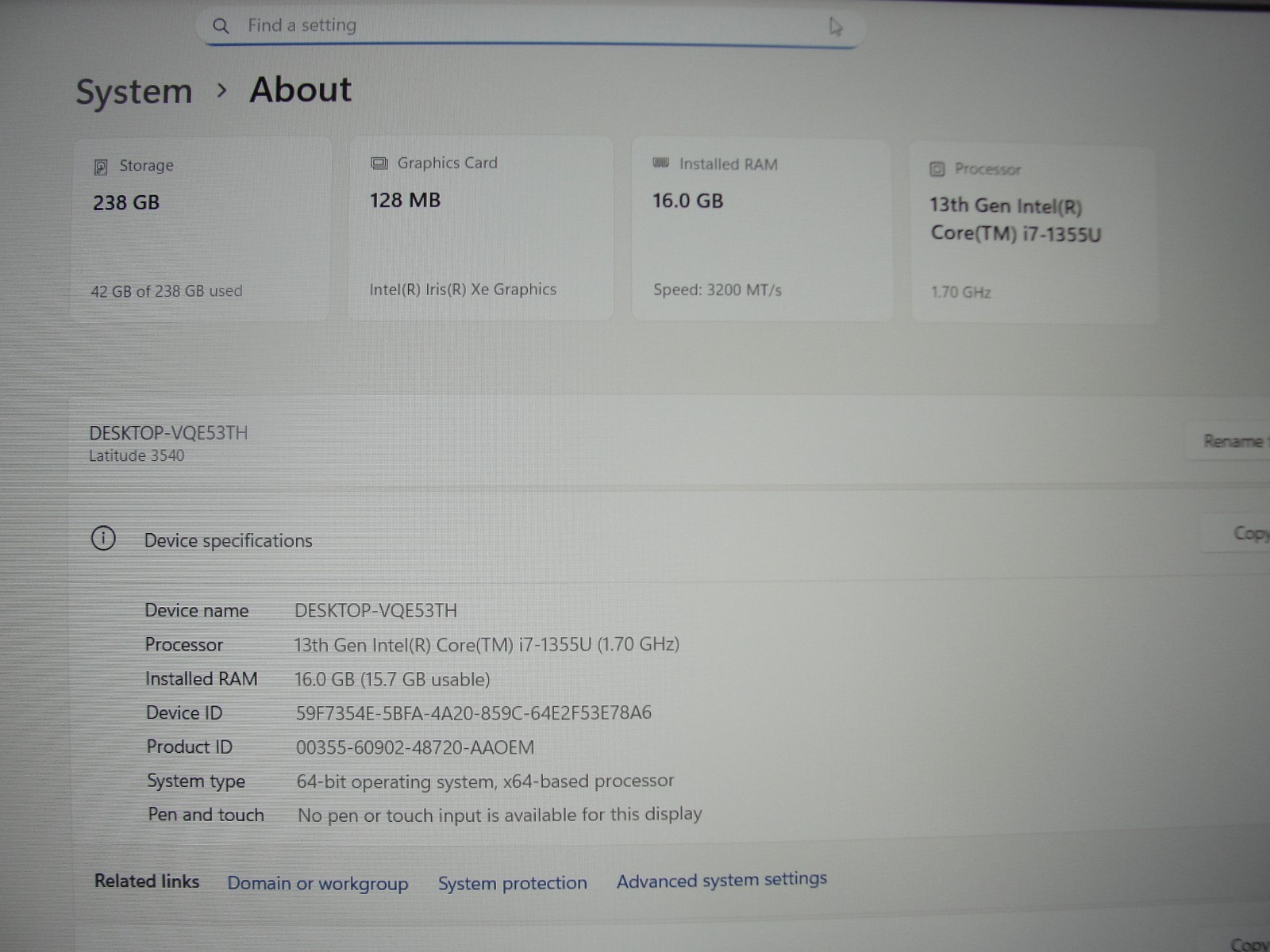Click the 'System type' label
The image size is (1270, 952).
point(196,781)
